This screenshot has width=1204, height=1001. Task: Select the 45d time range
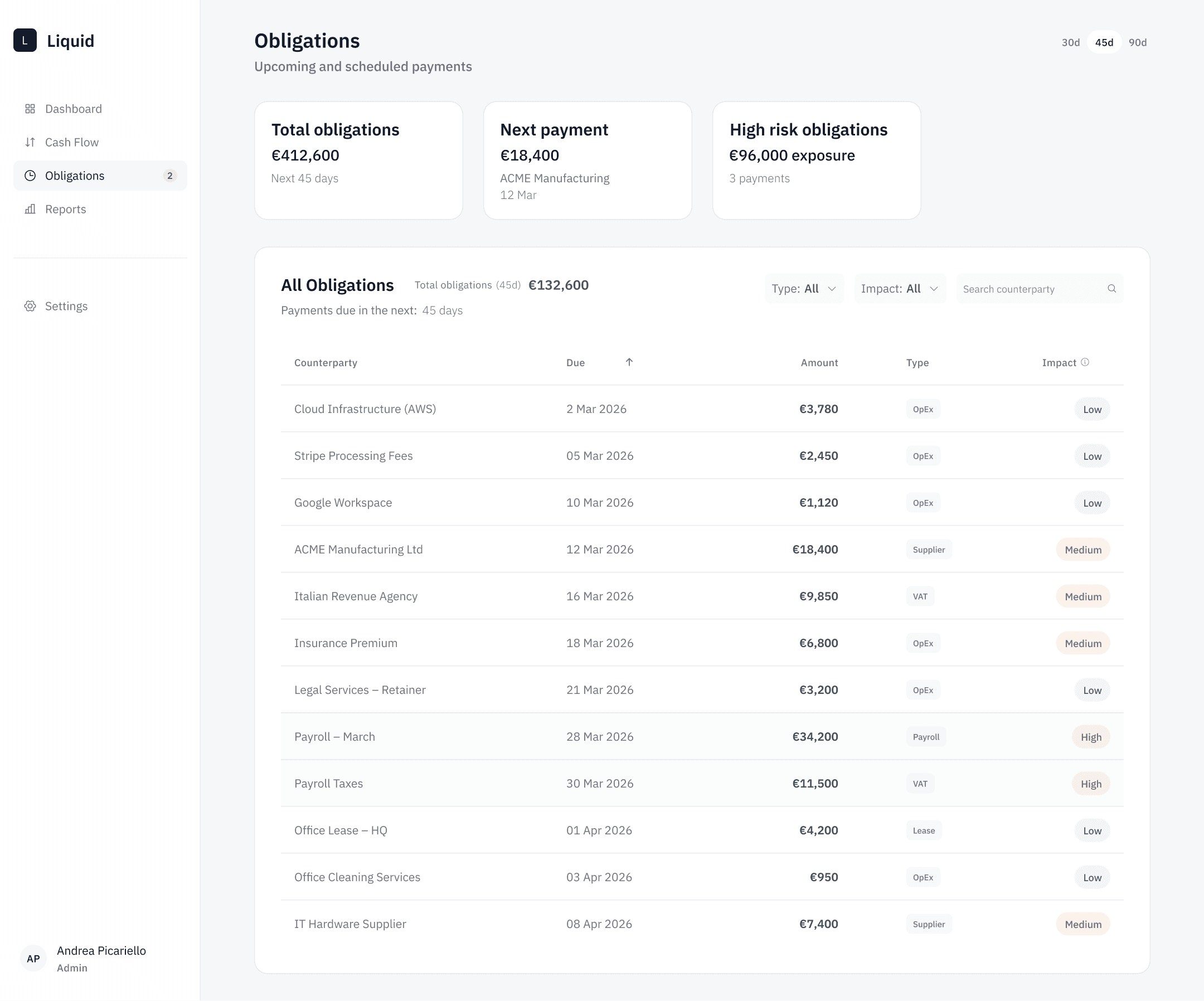click(1104, 42)
